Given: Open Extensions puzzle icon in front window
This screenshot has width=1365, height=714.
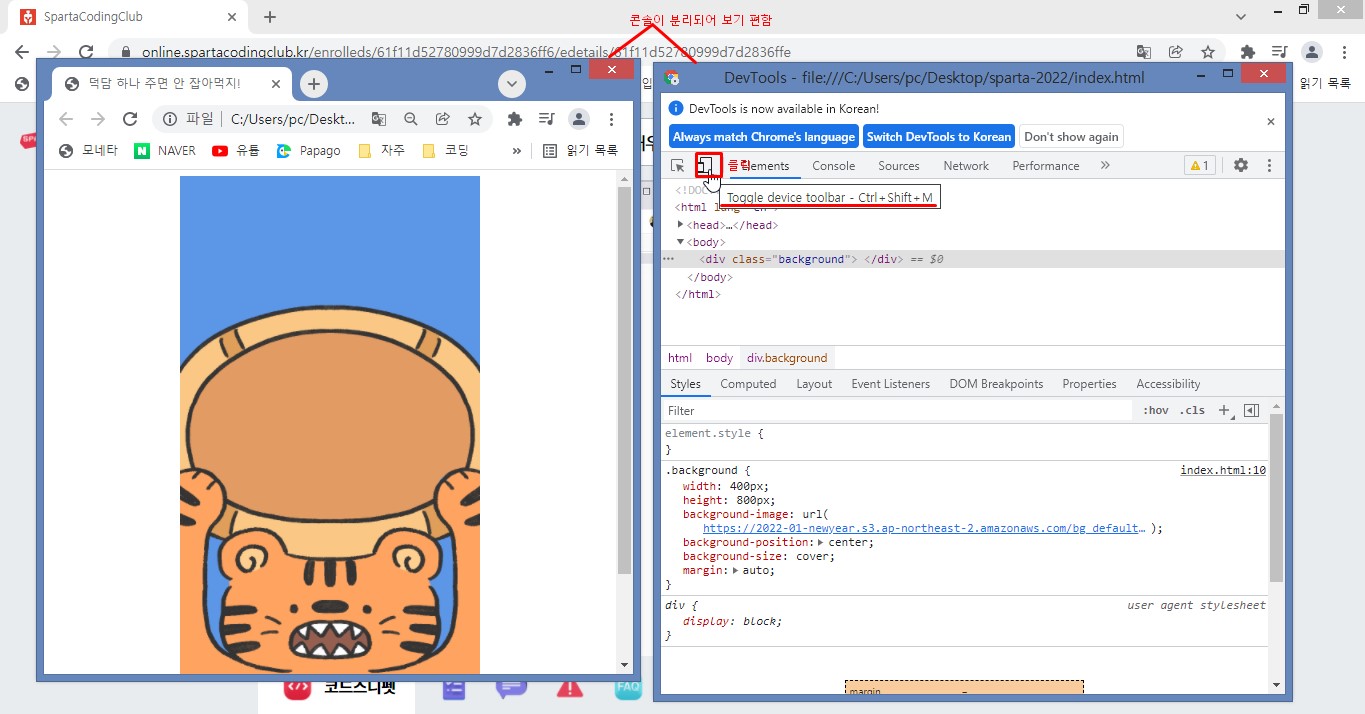Looking at the screenshot, I should pyautogui.click(x=515, y=119).
